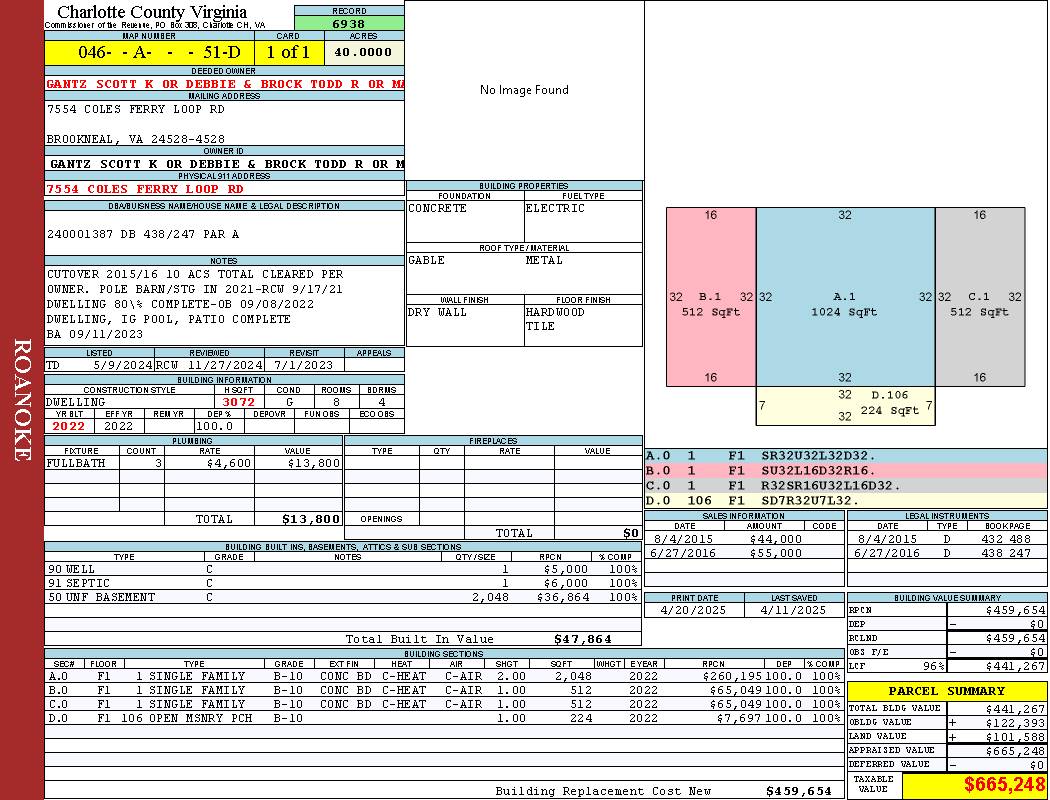1050x800 pixels.
Task: Click sketch code line B.0 SU32L16D32R16
Action: coord(846,471)
